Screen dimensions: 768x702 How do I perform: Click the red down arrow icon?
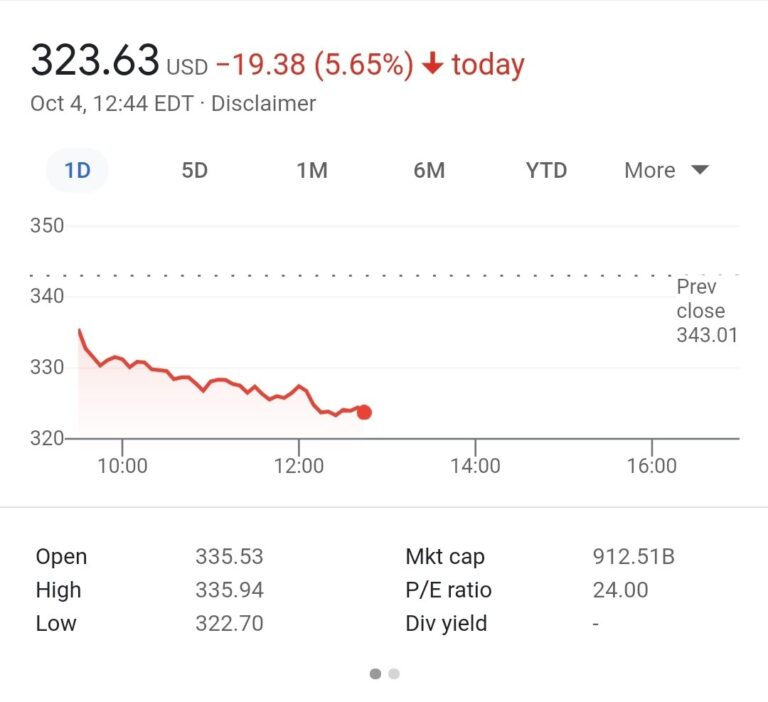coord(432,65)
